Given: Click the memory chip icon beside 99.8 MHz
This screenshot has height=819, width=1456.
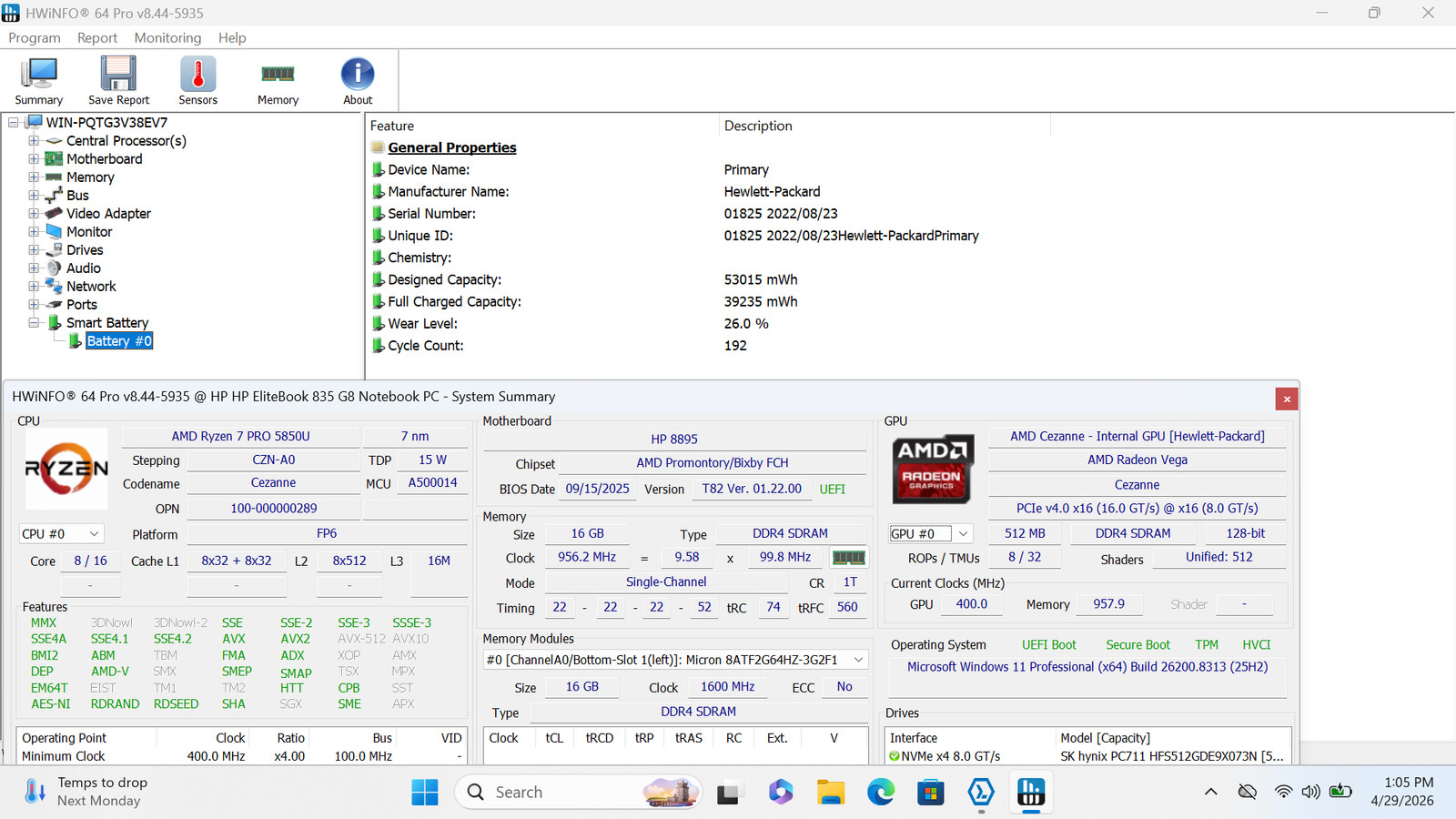Looking at the screenshot, I should pos(848,557).
